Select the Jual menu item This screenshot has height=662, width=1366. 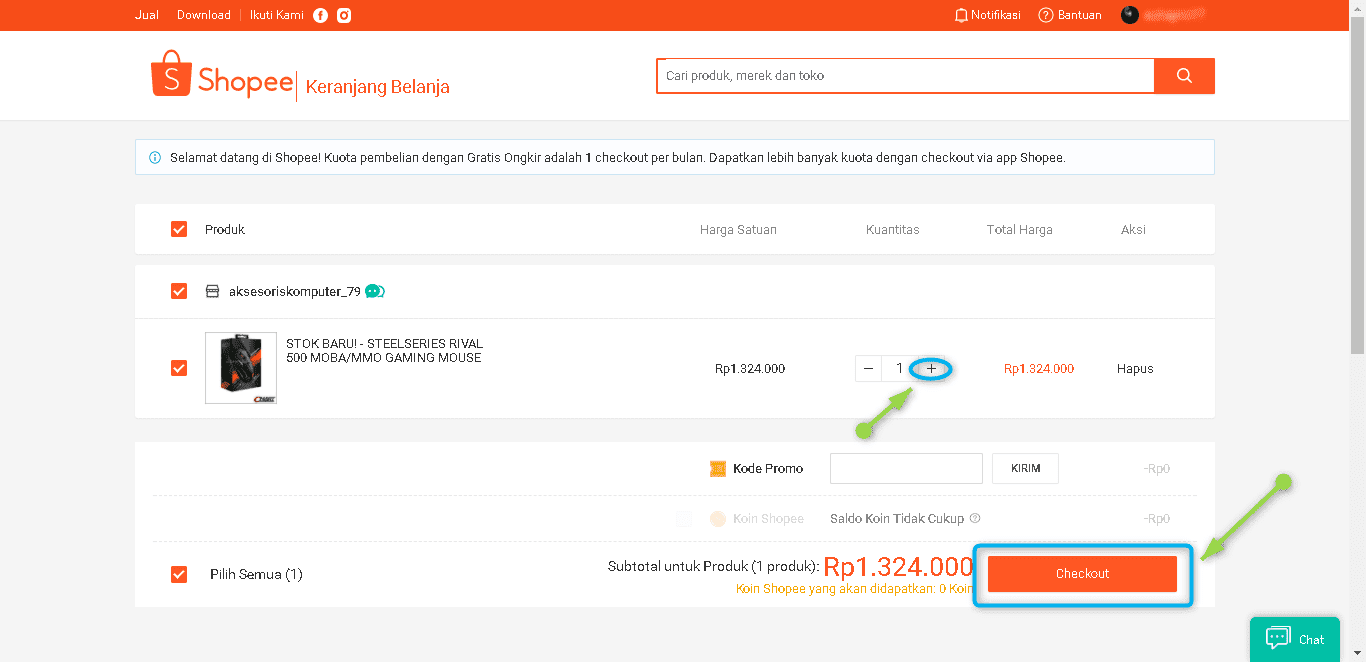146,15
